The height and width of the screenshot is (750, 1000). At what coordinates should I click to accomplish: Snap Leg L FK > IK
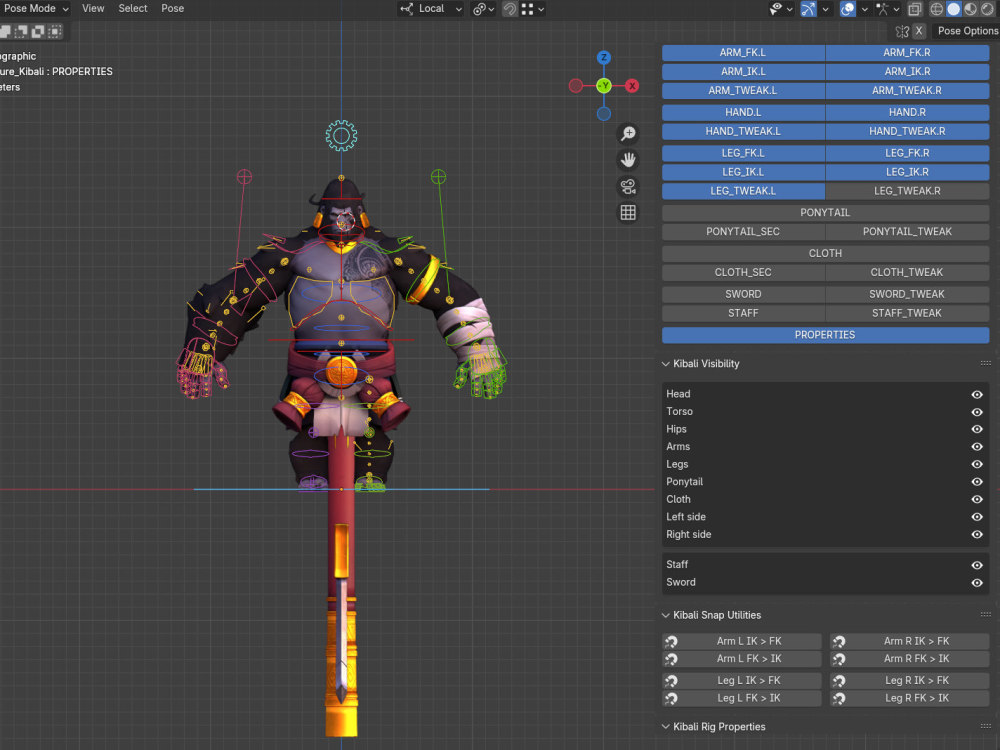point(742,698)
